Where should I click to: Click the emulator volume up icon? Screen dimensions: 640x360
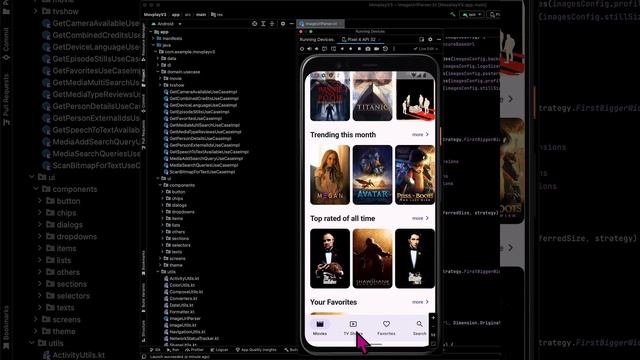tap(309, 49)
